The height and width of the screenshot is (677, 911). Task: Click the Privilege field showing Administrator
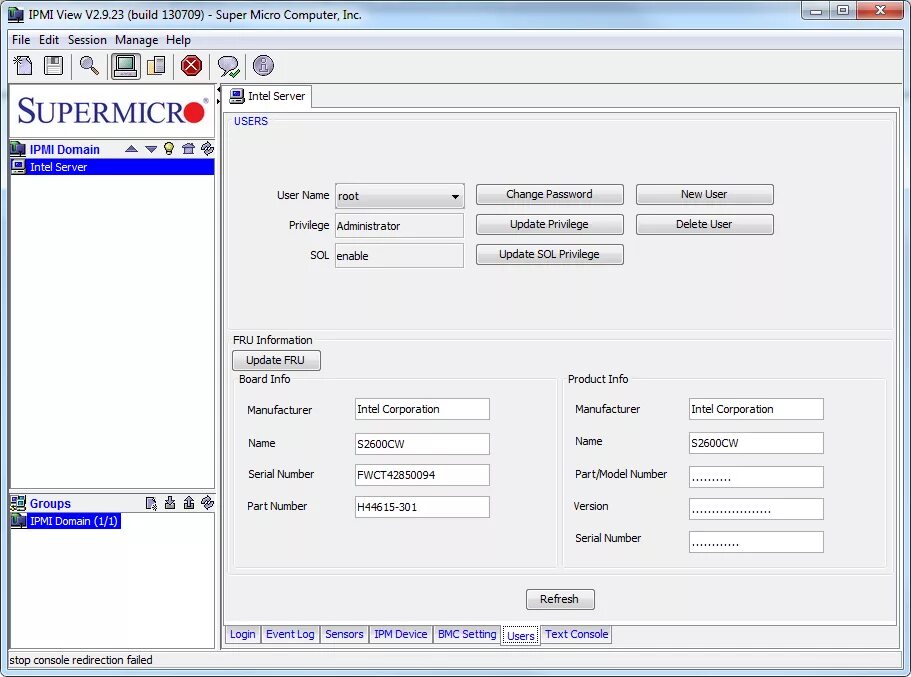400,225
